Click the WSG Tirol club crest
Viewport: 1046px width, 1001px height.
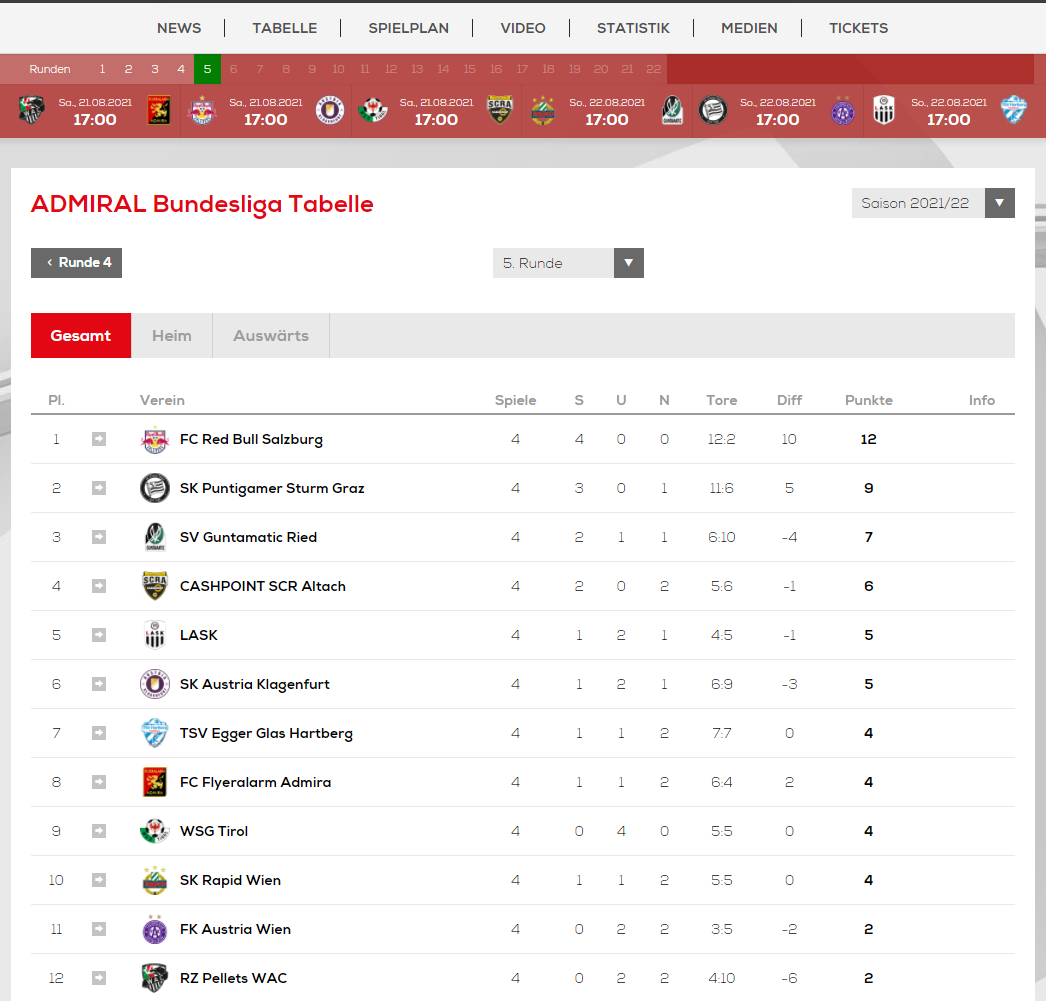[155, 832]
